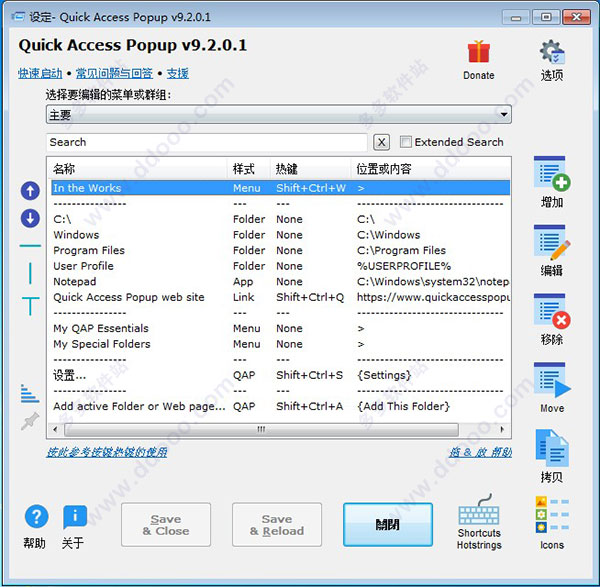Click the horizontal scrollbar thumb

coord(262,429)
